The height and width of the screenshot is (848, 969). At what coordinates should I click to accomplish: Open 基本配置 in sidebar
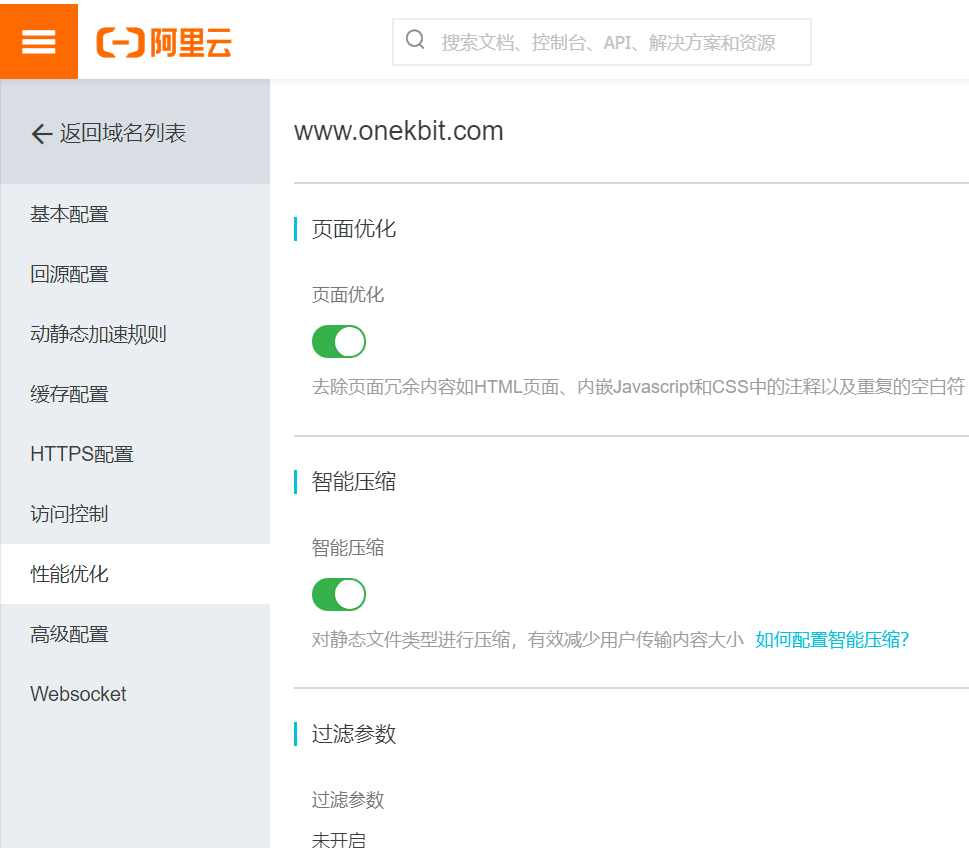tap(69, 214)
